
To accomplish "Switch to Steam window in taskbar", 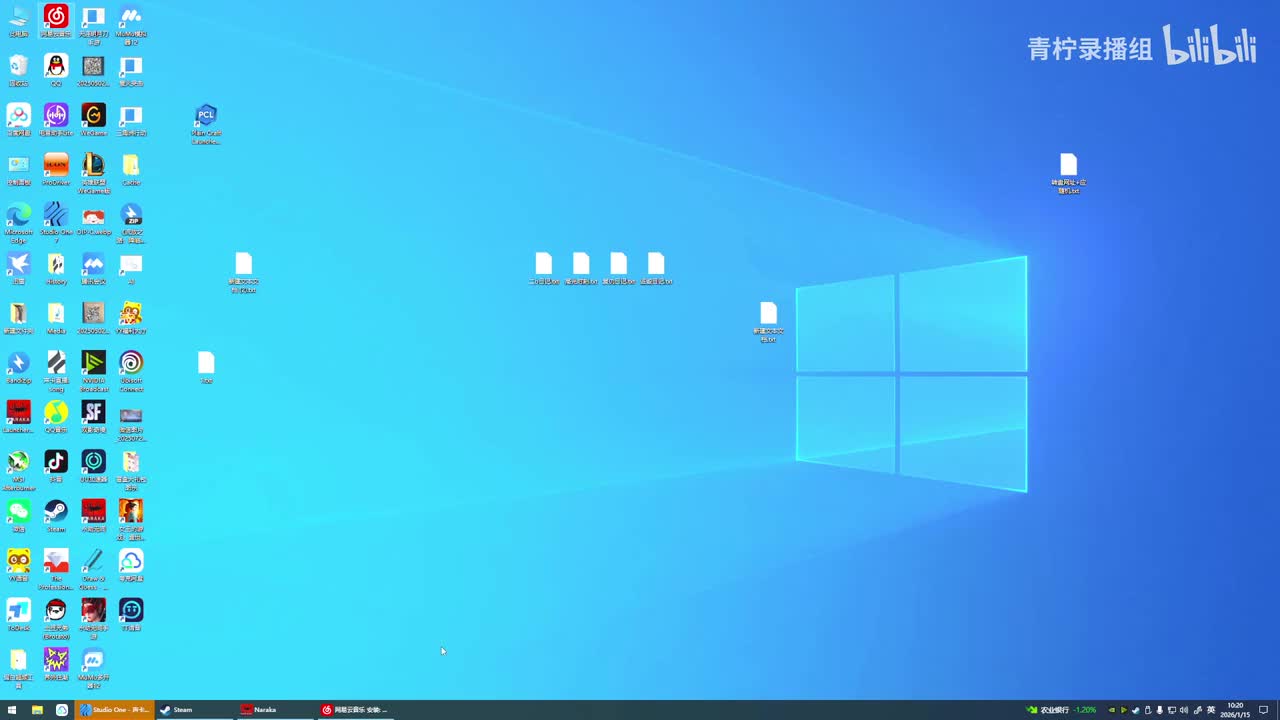I will click(x=195, y=710).
